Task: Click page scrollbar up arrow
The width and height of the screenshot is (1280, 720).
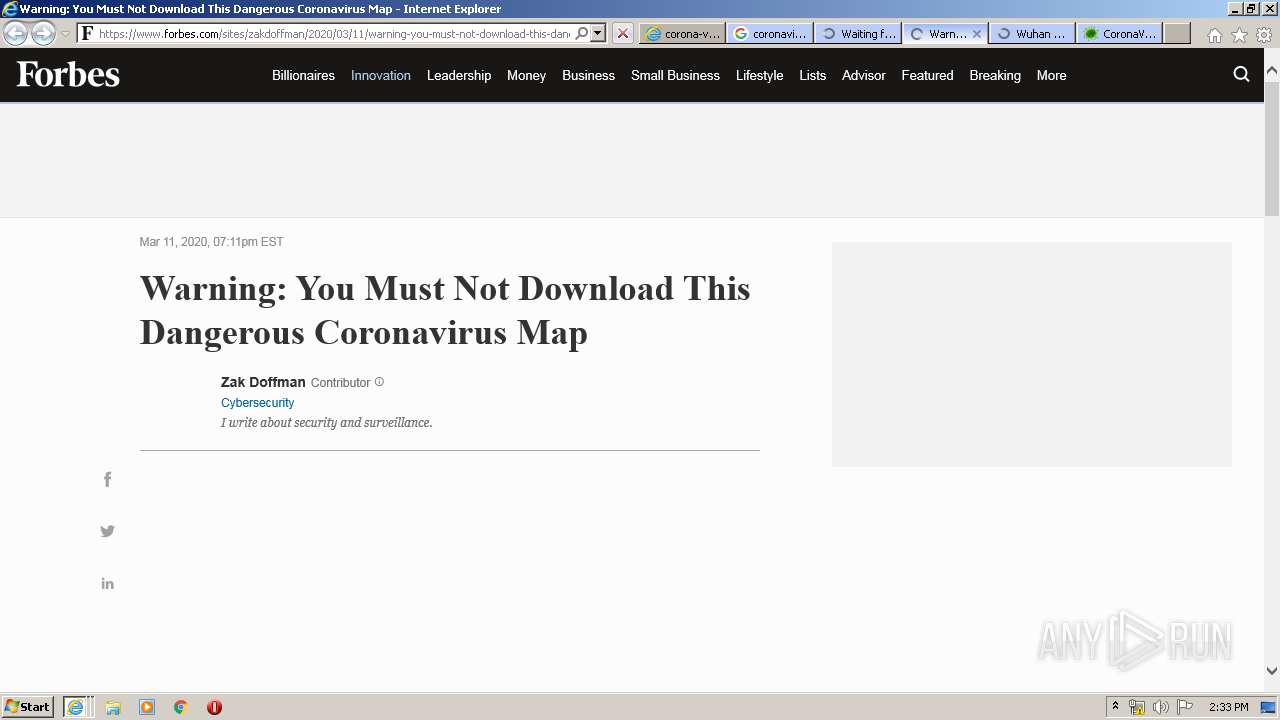Action: [x=1272, y=71]
